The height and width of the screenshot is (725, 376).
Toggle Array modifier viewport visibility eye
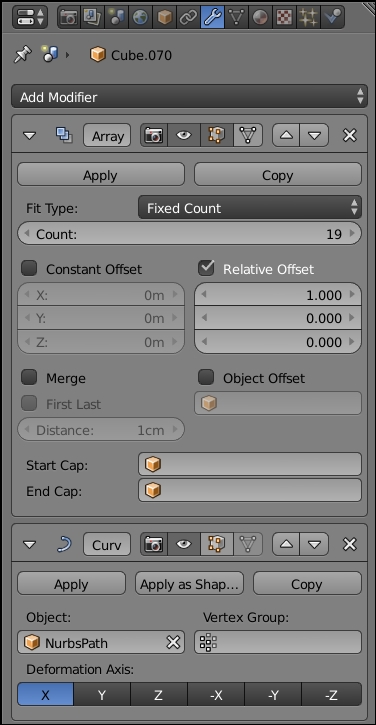pos(184,135)
